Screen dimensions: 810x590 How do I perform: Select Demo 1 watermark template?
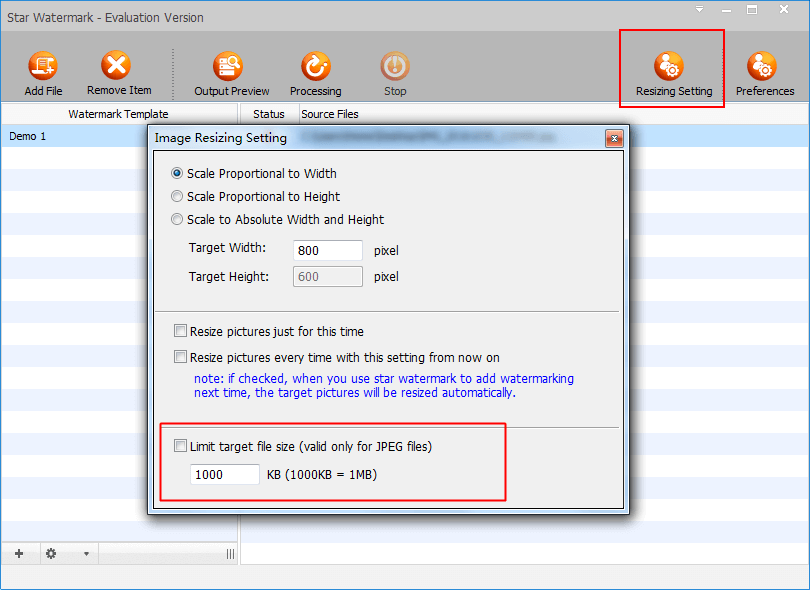[28, 136]
